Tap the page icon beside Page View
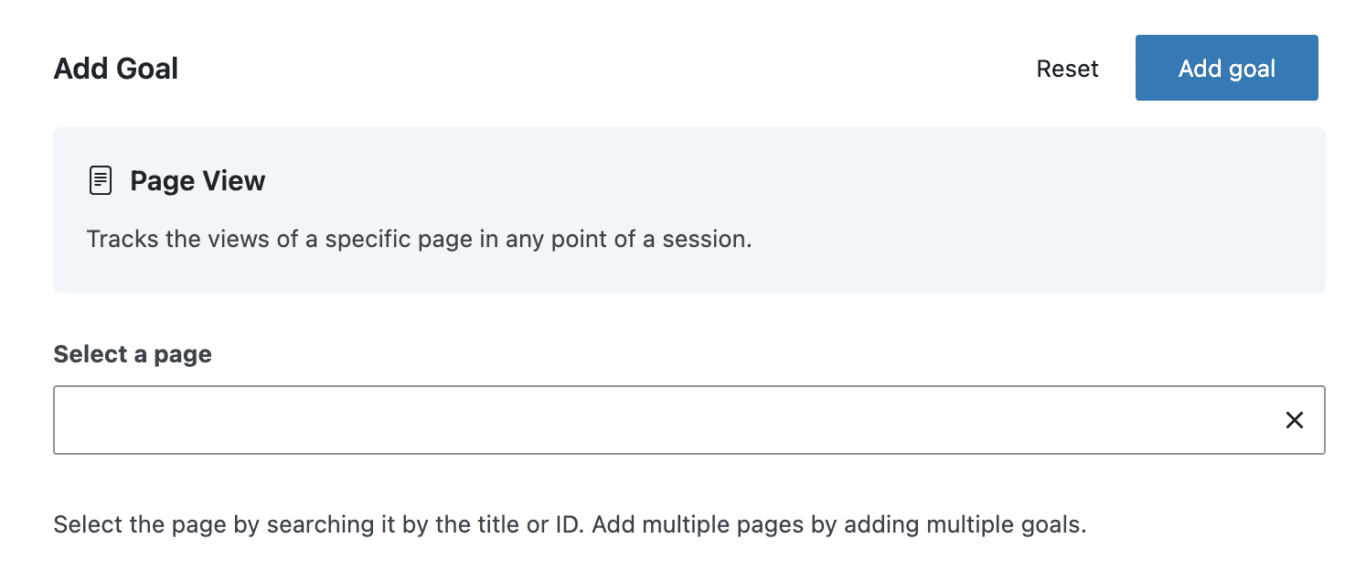Image resolution: width=1366 pixels, height=582 pixels. [x=100, y=181]
